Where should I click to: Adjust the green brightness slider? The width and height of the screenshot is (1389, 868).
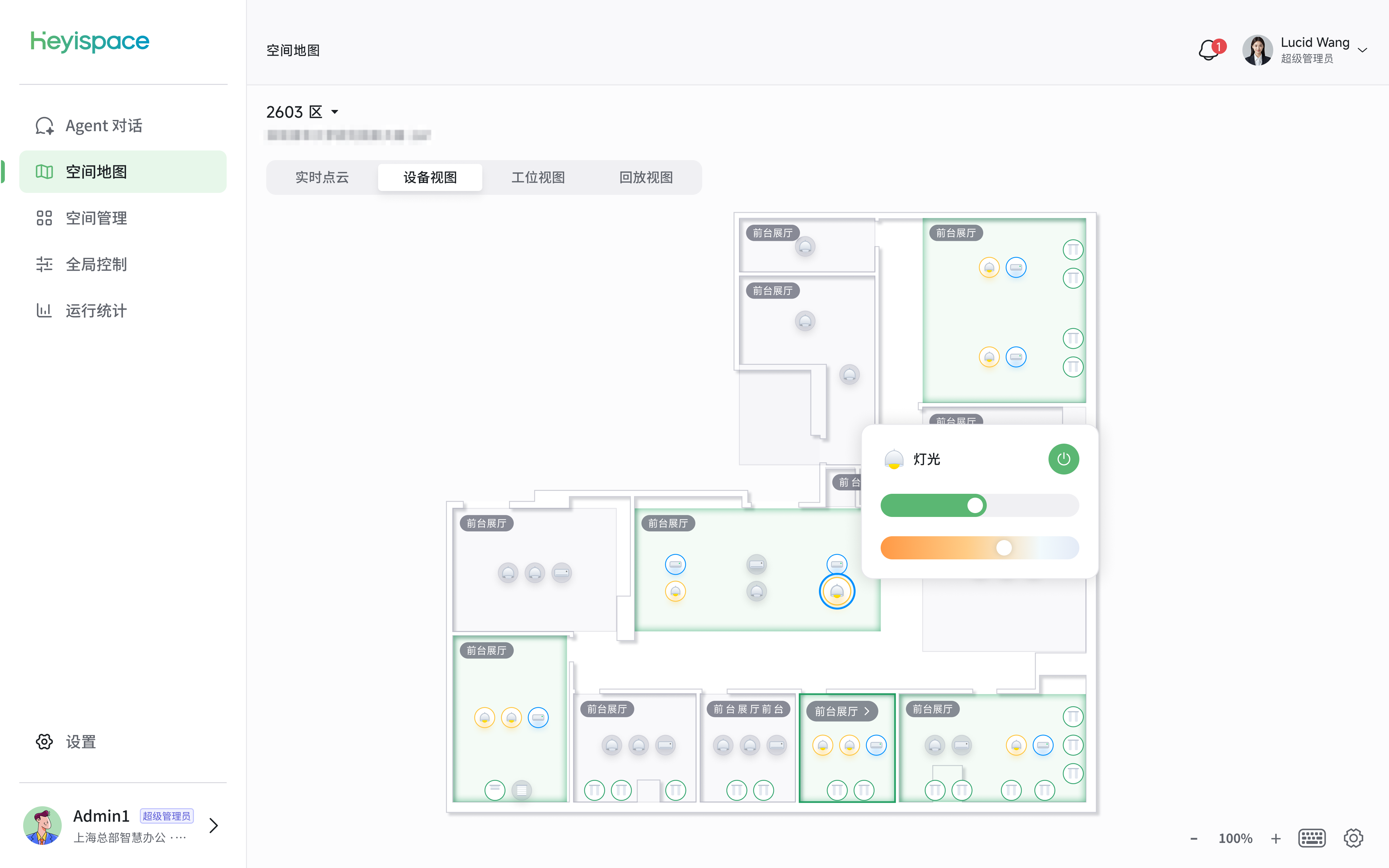[x=979, y=505]
